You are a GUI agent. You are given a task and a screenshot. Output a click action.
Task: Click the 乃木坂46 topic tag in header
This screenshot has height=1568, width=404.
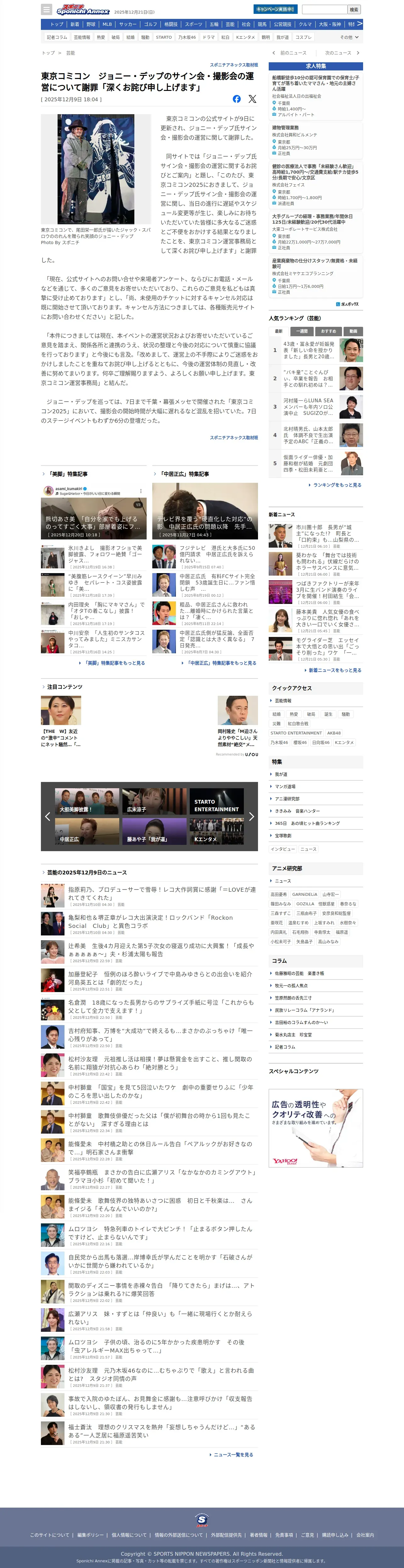click(x=187, y=37)
